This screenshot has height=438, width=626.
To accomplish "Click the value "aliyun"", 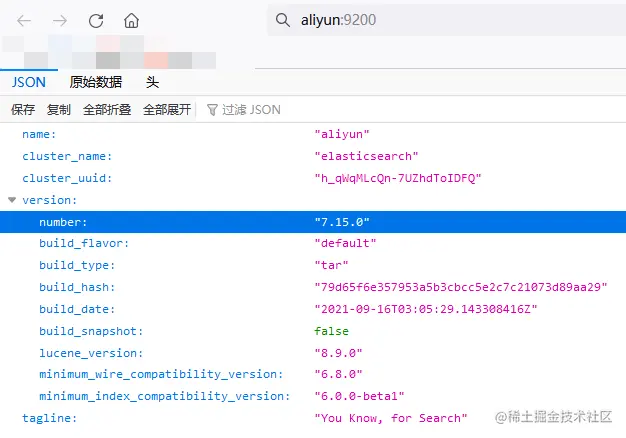I will (x=342, y=134).
